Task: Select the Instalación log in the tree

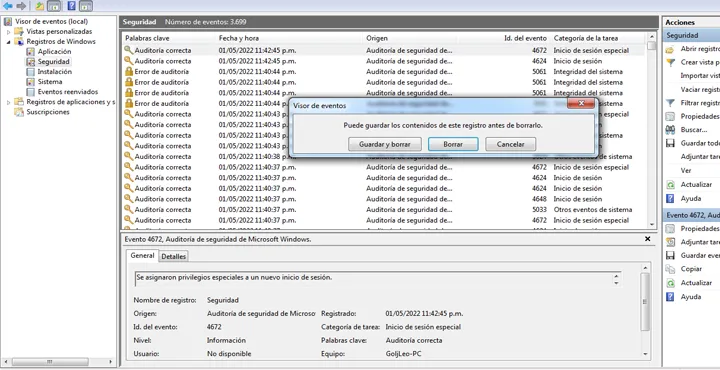Action: click(x=55, y=72)
